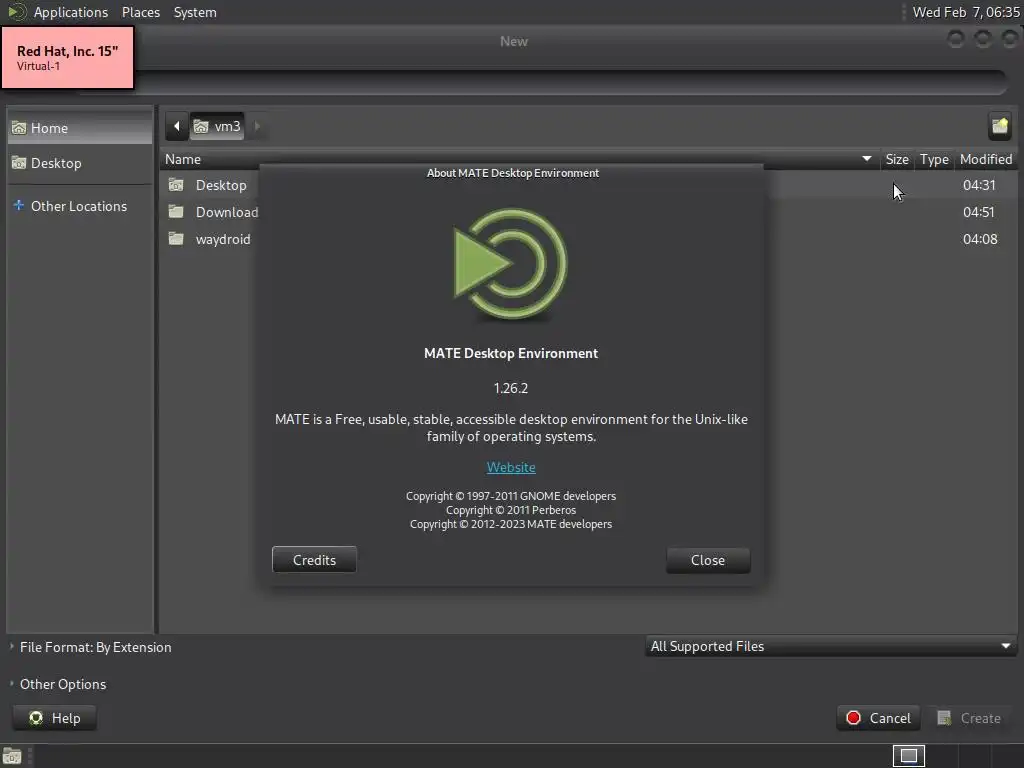
Task: Sort by Modified column header
Action: pyautogui.click(x=985, y=159)
